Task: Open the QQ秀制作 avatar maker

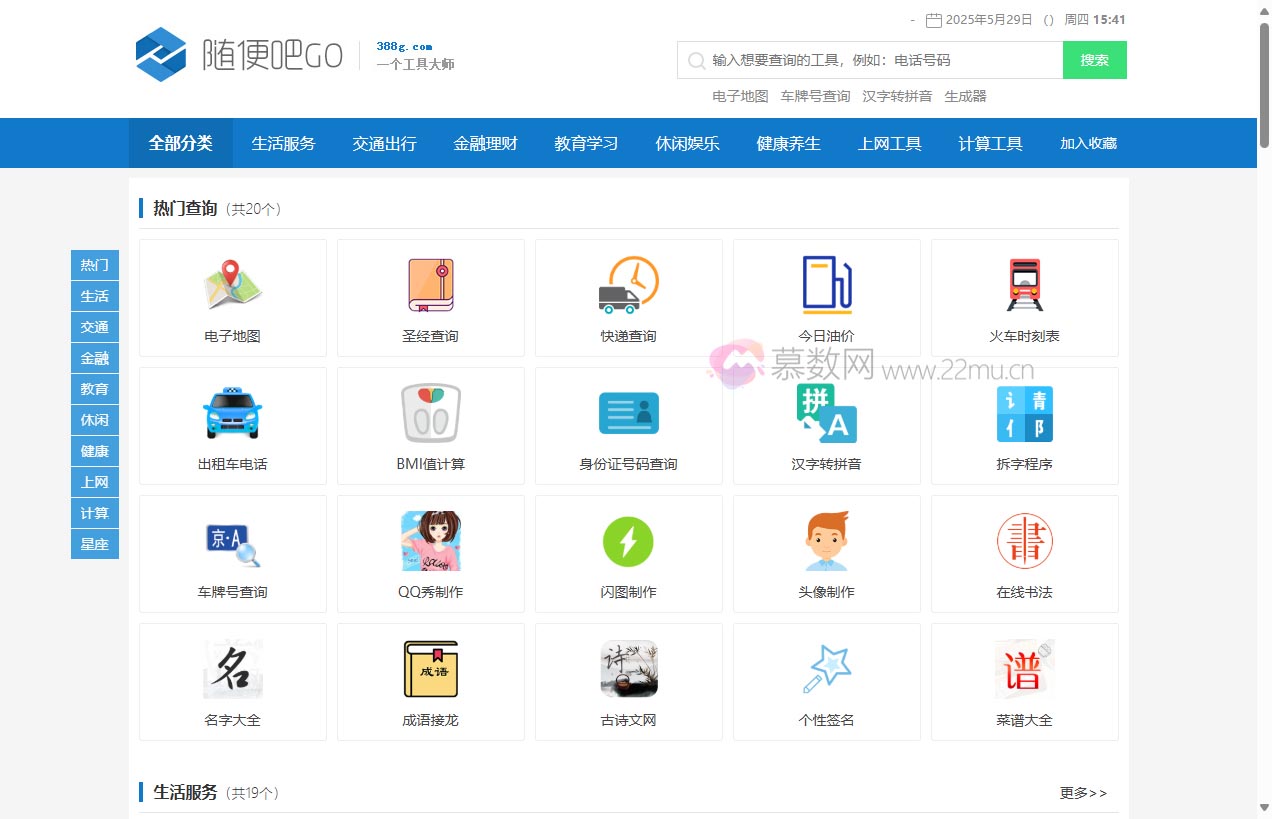Action: 430,553
